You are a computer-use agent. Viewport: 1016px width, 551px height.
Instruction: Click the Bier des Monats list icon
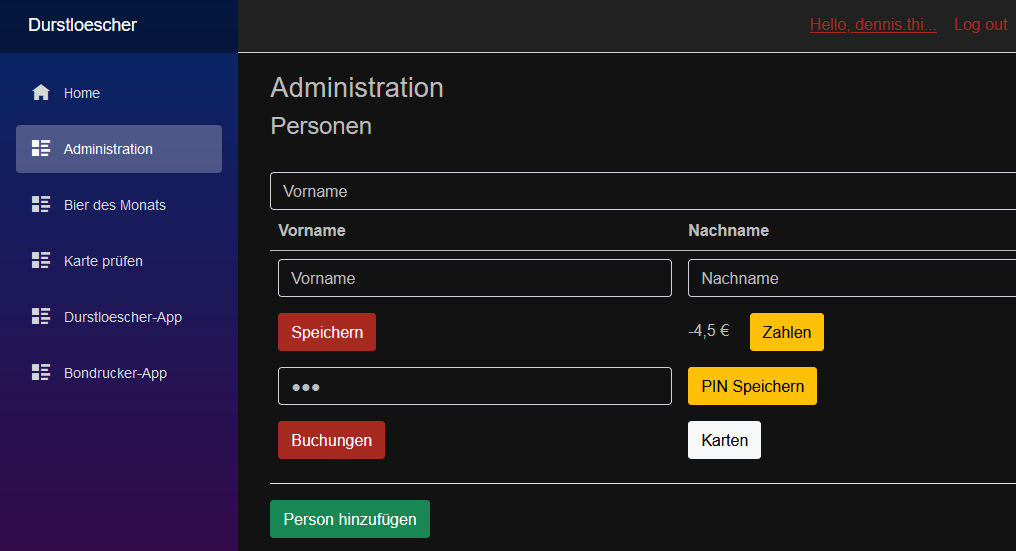[x=41, y=205]
